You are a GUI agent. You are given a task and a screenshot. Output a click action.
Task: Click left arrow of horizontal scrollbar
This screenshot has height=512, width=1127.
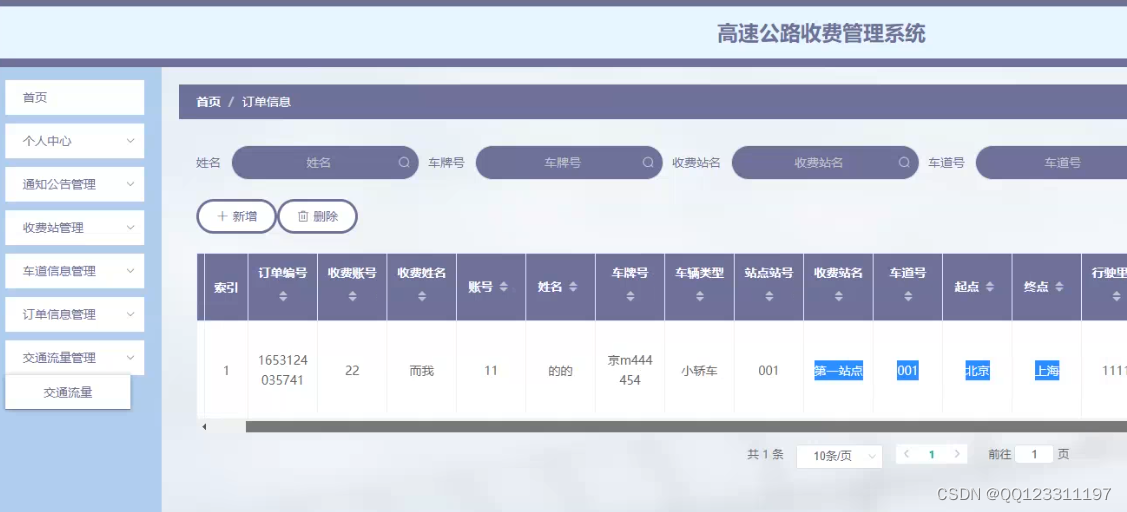point(203,426)
